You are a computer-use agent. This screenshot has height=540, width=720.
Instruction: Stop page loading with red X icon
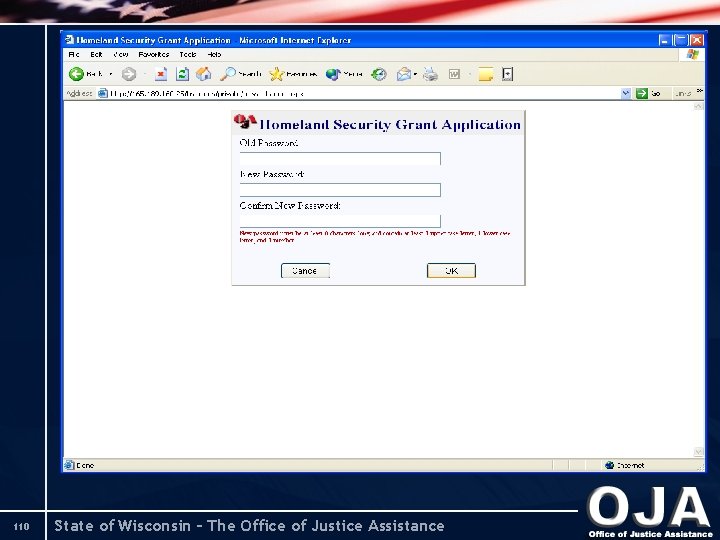[x=161, y=74]
